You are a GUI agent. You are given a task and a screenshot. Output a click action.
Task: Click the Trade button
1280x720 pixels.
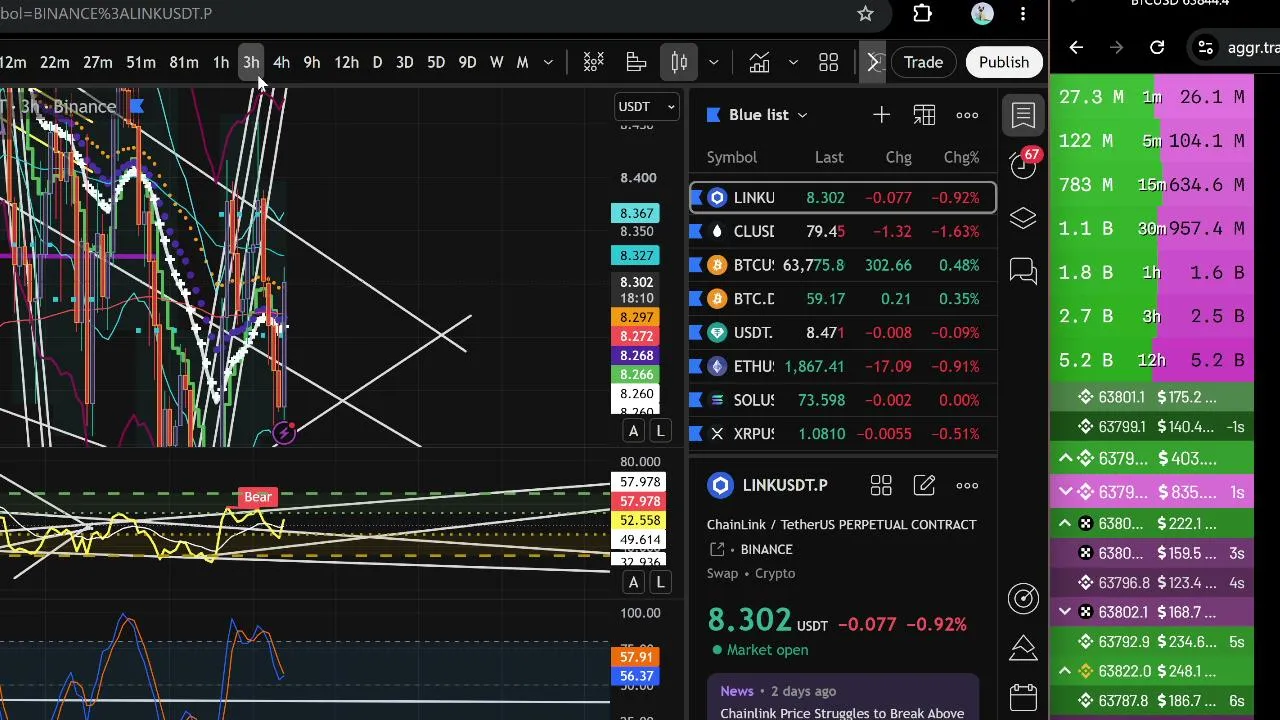coord(923,63)
